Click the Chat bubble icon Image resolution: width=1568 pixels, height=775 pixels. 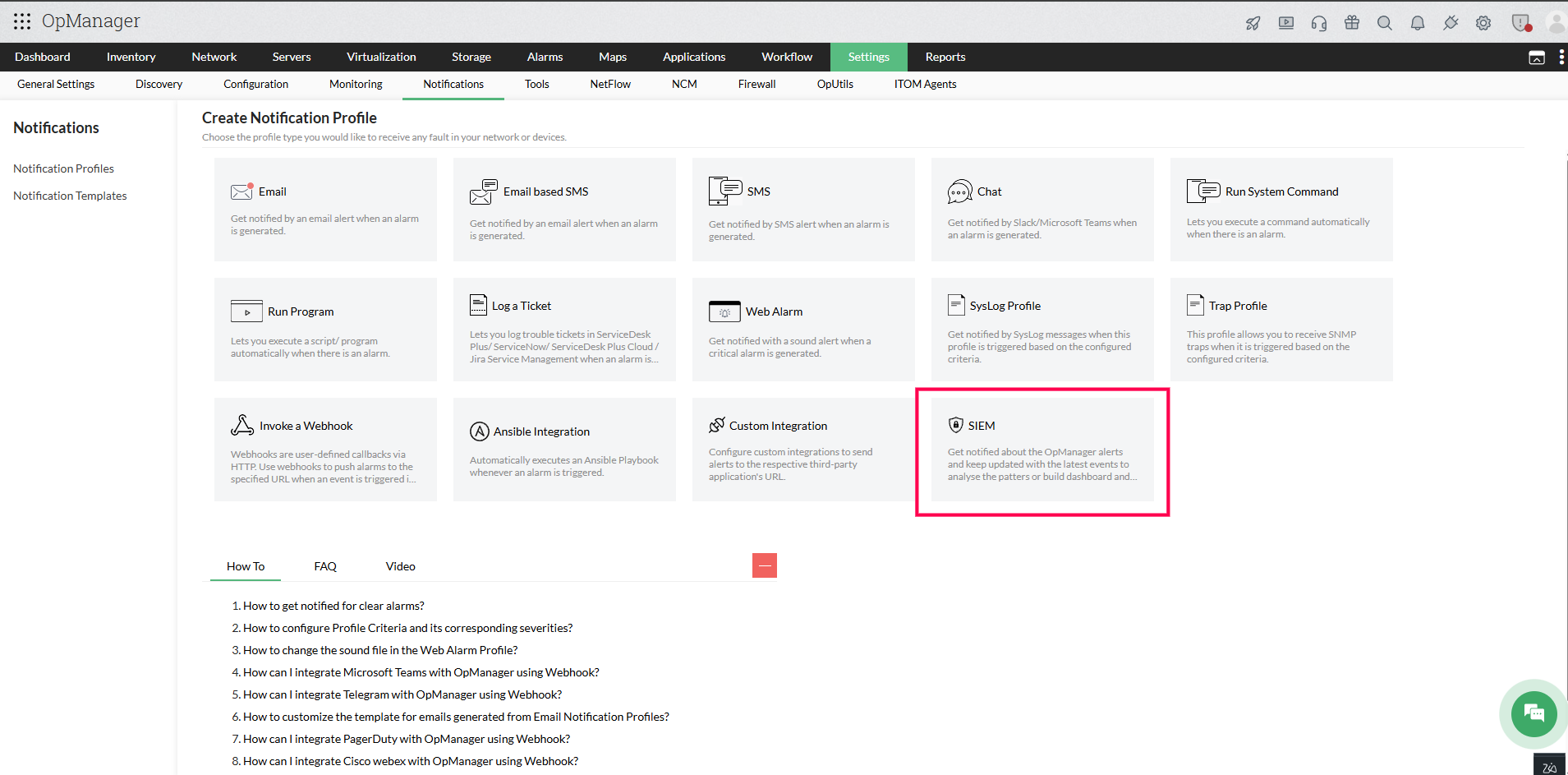point(959,191)
